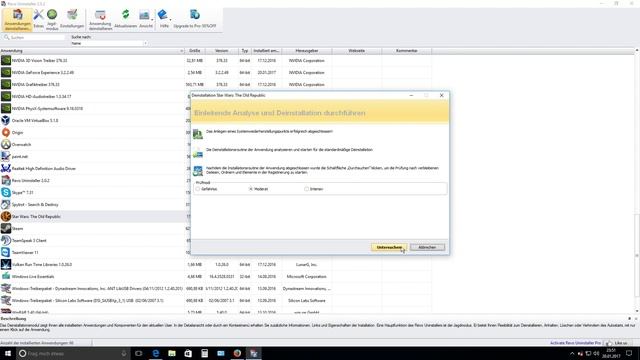Viewport: 640px width, 360px height.
Task: Sort by the Kommentar column header
Action: (407, 51)
